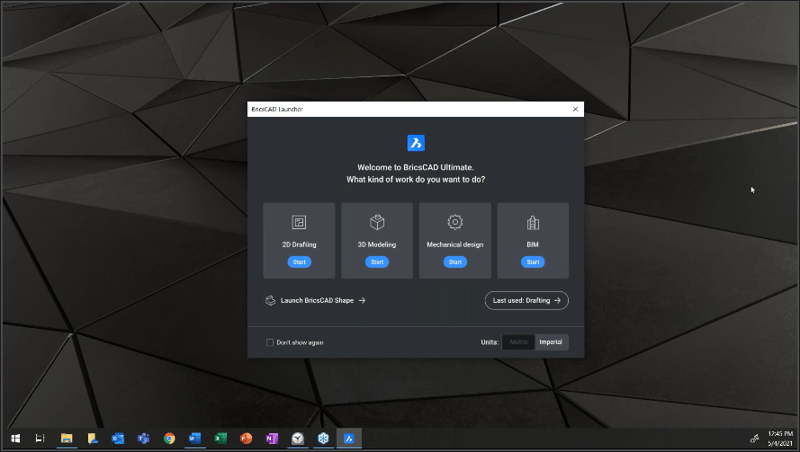Launch Google Chrome from the taskbar
This screenshot has width=800, height=452.
(169, 438)
